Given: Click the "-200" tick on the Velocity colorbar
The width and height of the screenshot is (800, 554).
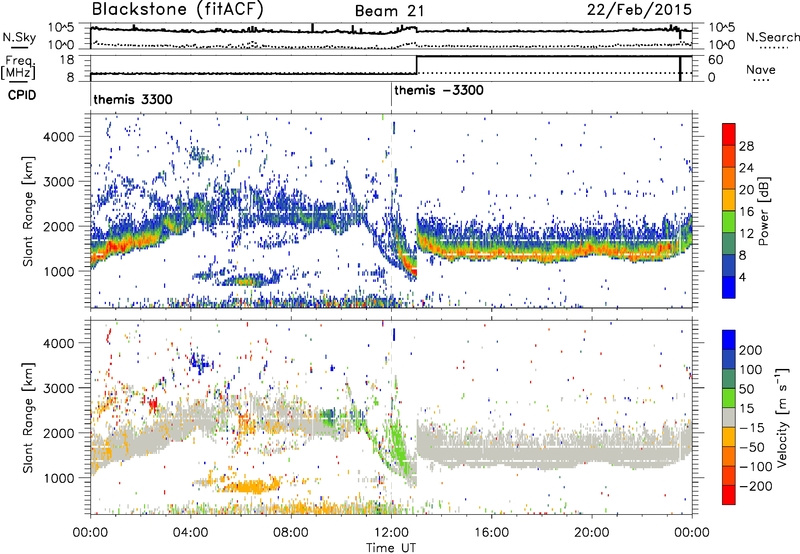Looking at the screenshot, I should pyautogui.click(x=756, y=486).
